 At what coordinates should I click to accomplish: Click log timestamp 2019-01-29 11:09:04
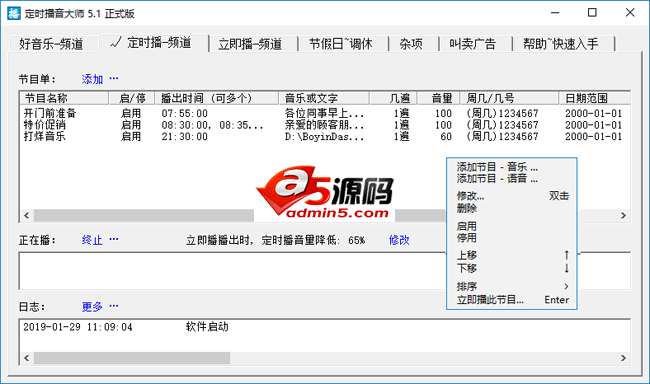78,327
